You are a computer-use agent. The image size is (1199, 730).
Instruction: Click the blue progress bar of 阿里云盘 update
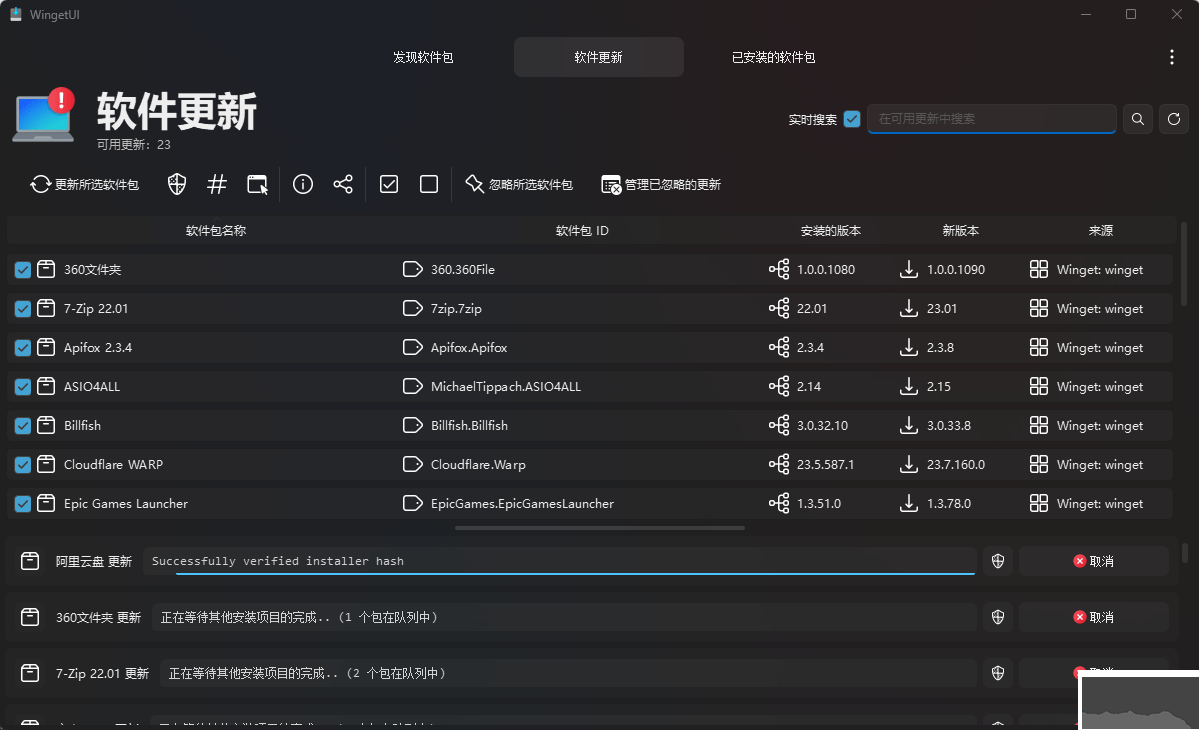point(560,574)
